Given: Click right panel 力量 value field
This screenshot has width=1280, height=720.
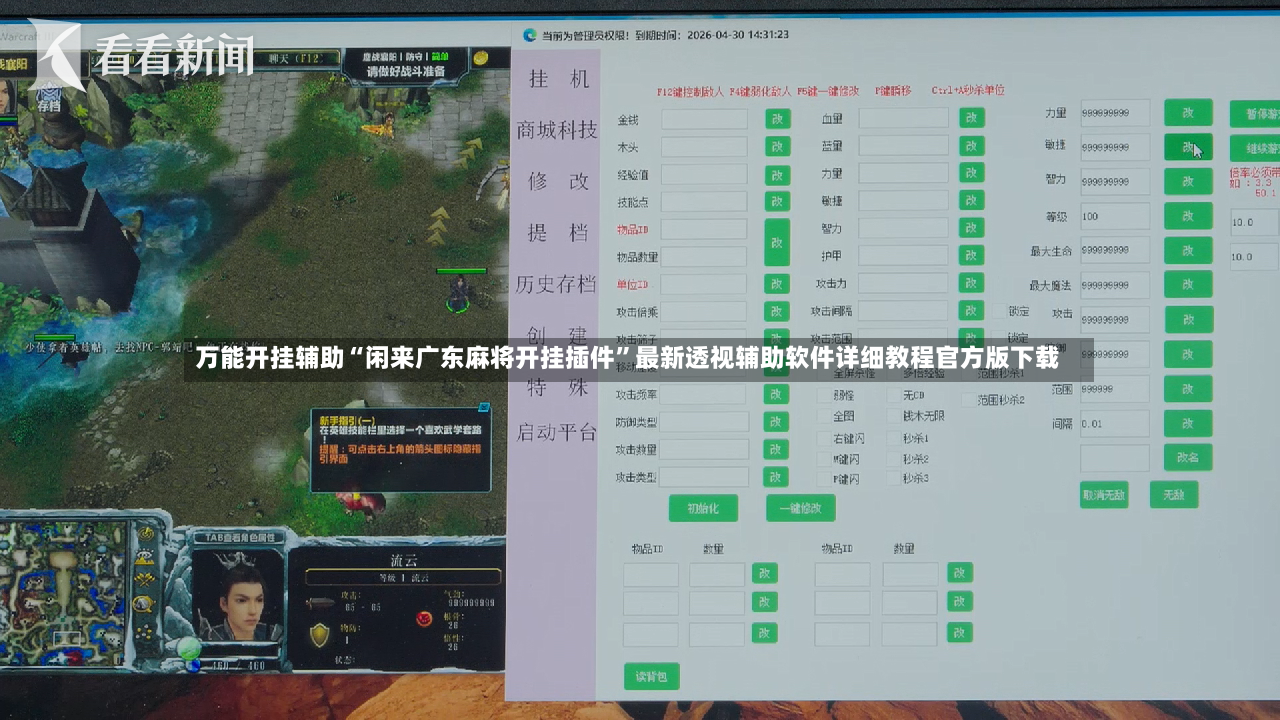Looking at the screenshot, I should coord(1115,113).
